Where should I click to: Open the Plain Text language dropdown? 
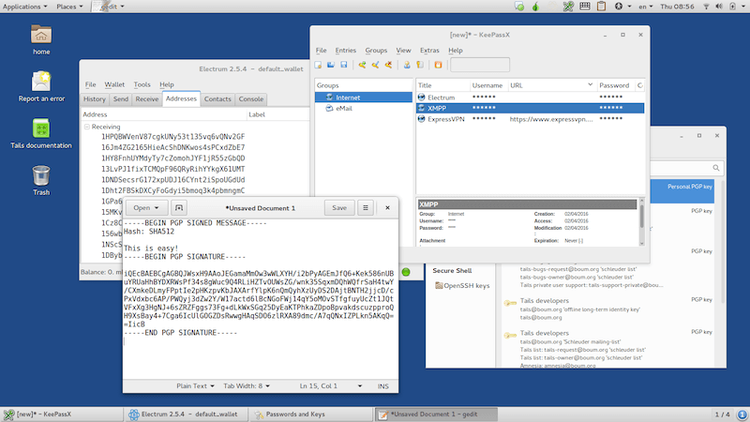(x=194, y=385)
